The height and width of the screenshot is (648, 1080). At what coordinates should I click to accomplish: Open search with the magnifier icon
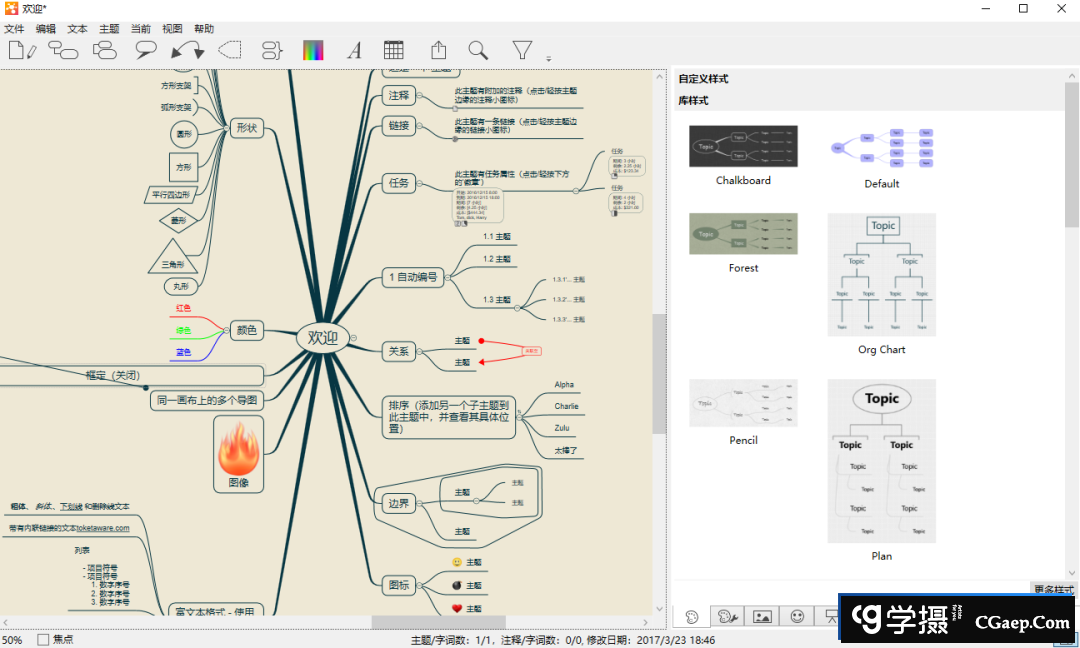tap(478, 49)
